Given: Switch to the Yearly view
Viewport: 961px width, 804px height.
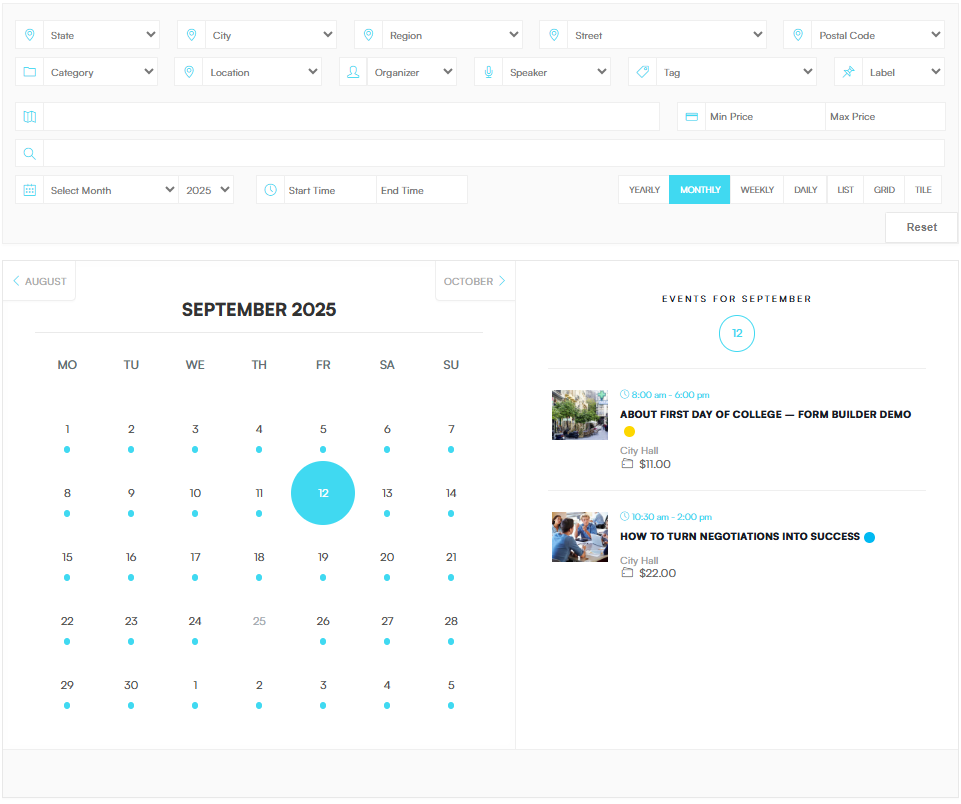Looking at the screenshot, I should [x=644, y=190].
